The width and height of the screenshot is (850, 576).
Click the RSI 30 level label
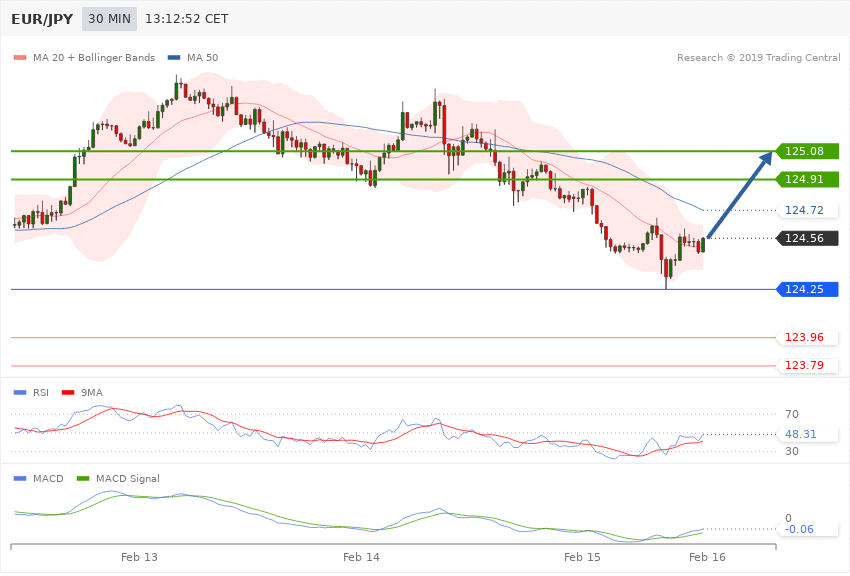tap(791, 451)
